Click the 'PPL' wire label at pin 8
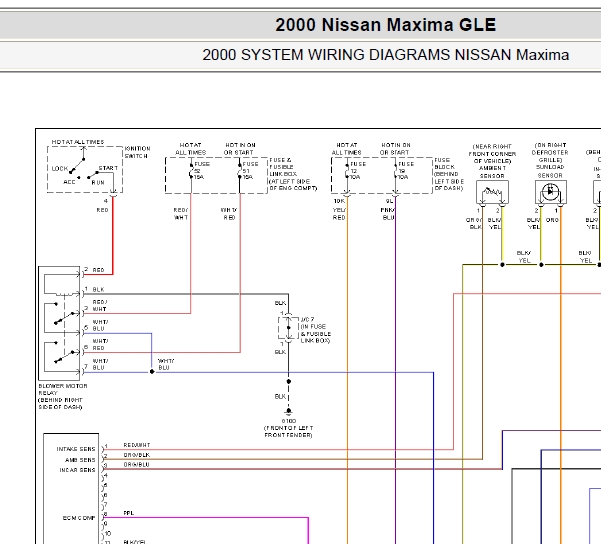This screenshot has height=544, width=601. (x=129, y=513)
